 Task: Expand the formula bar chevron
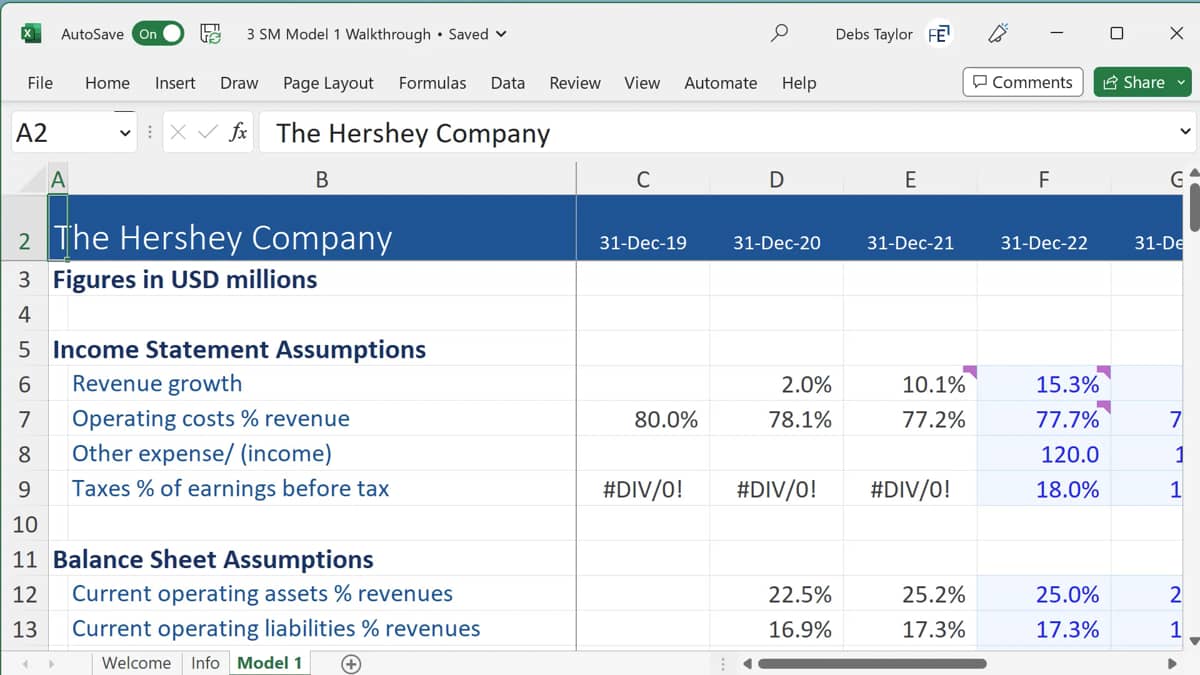click(x=1185, y=132)
